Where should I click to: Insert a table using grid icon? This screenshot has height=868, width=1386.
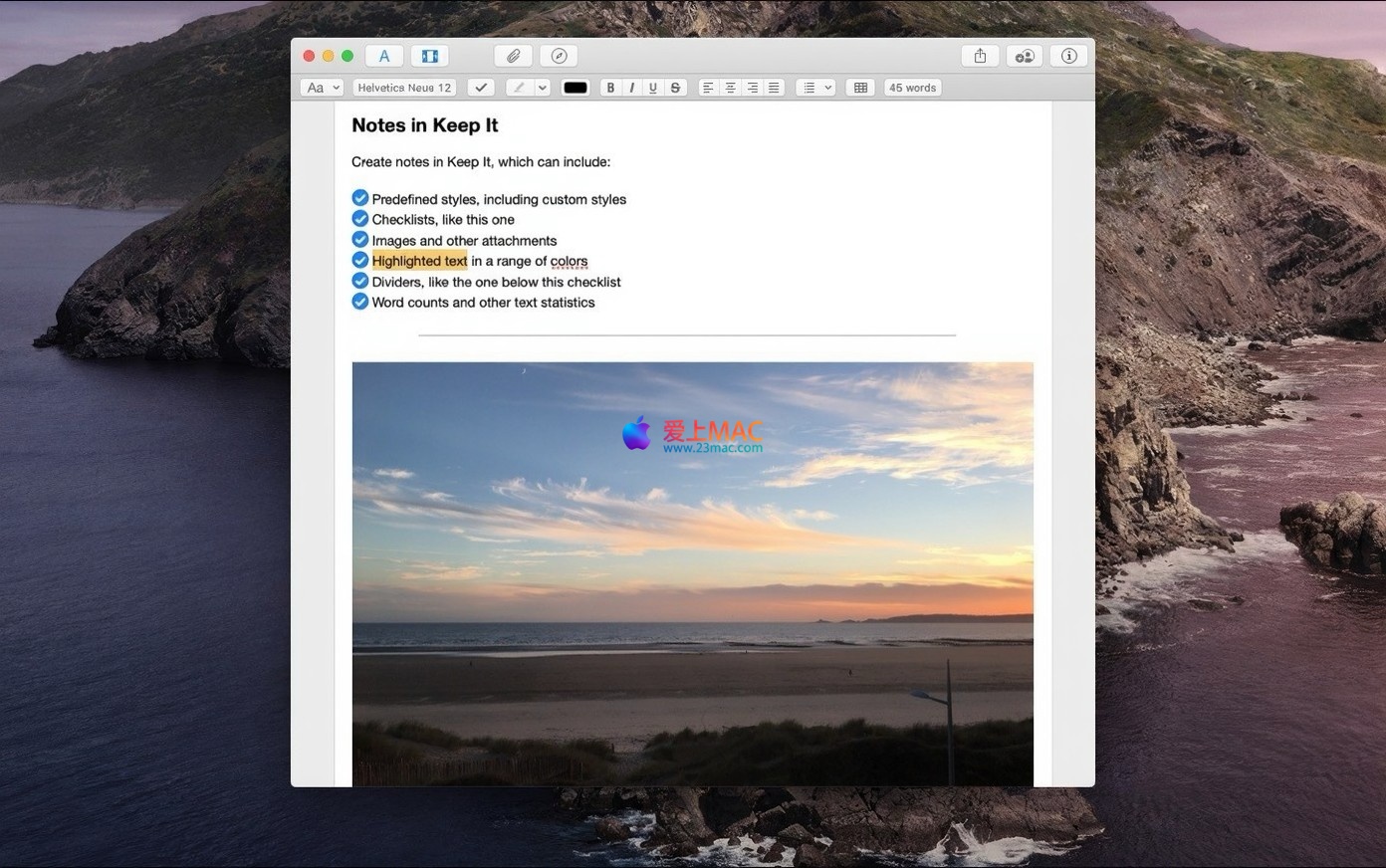tap(860, 88)
